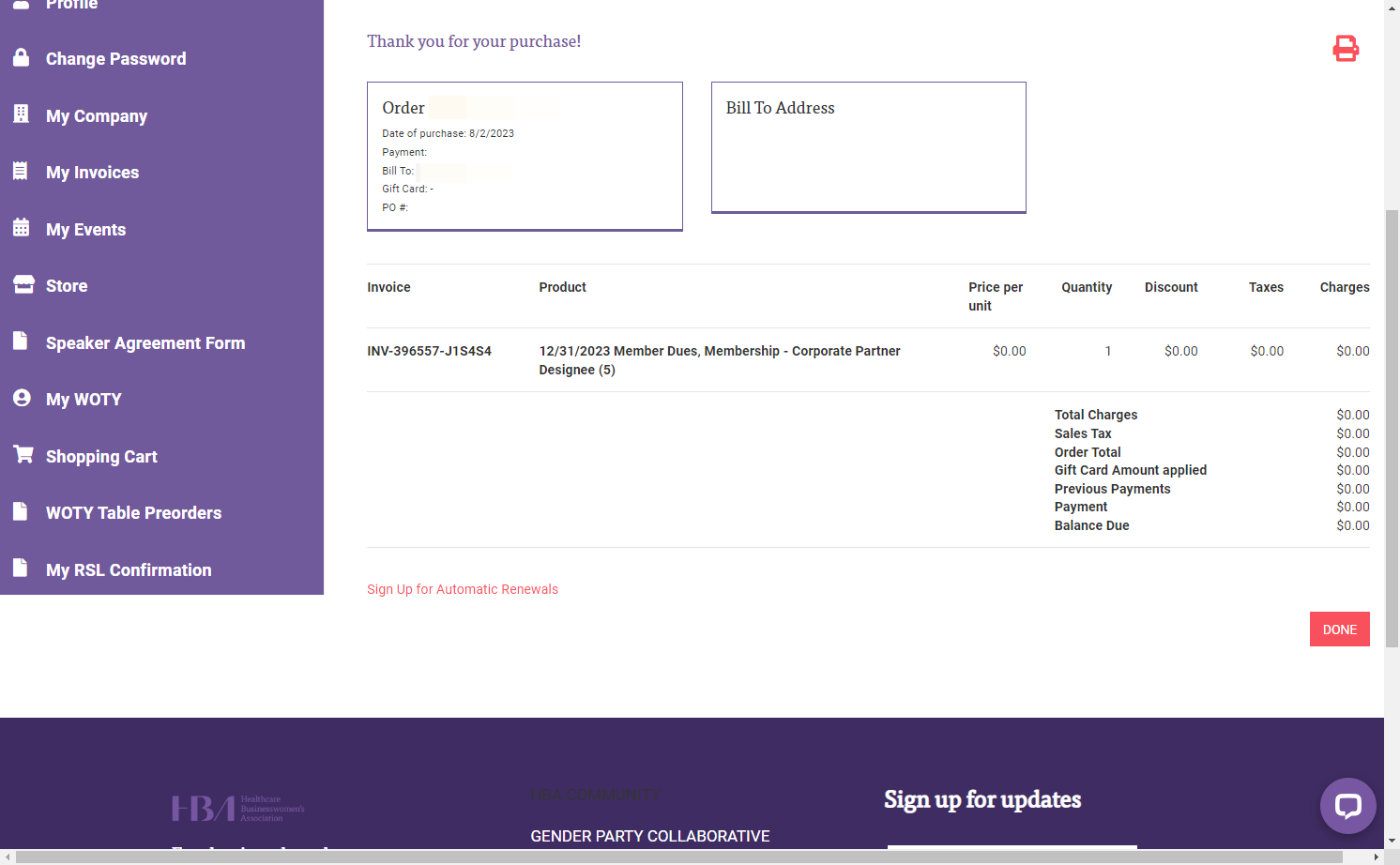Click the Sign up for updates heading

point(982,799)
